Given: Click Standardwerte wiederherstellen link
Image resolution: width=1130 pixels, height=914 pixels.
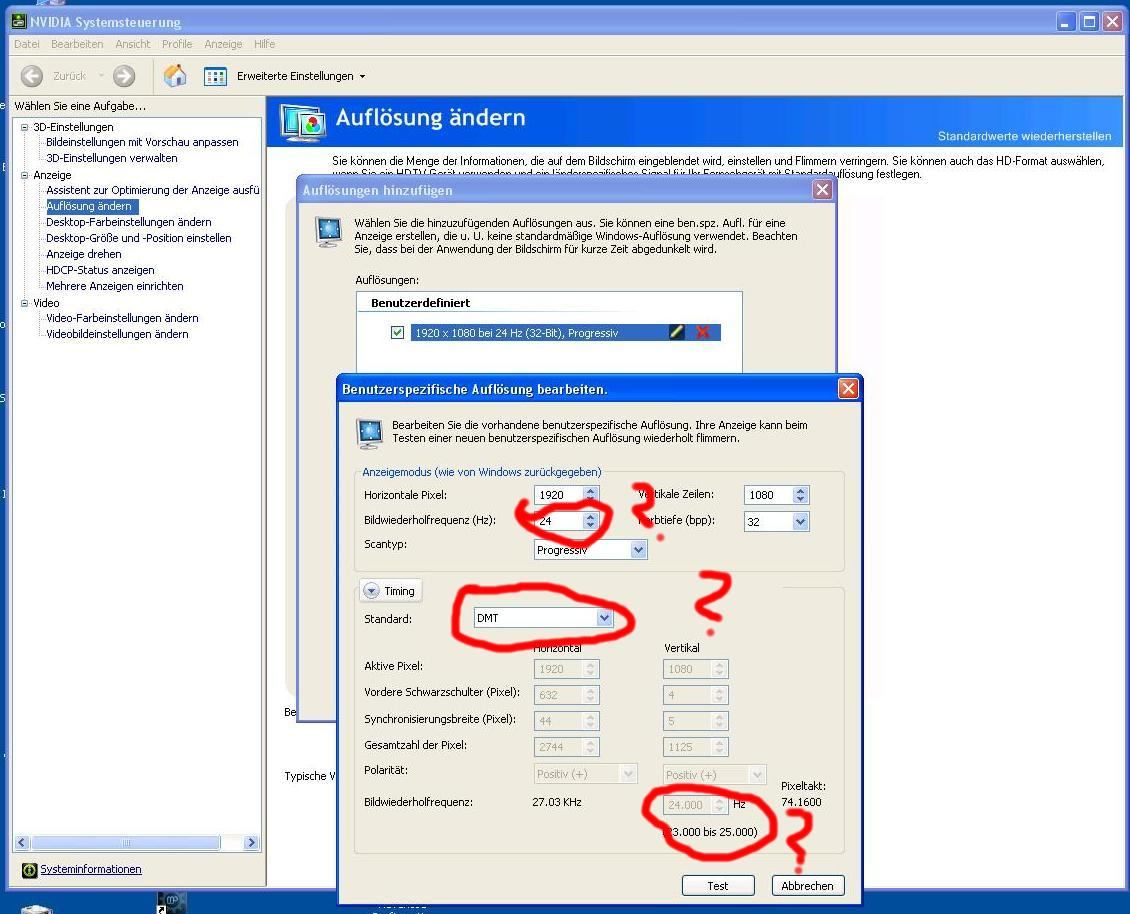Looking at the screenshot, I should coord(1024,136).
